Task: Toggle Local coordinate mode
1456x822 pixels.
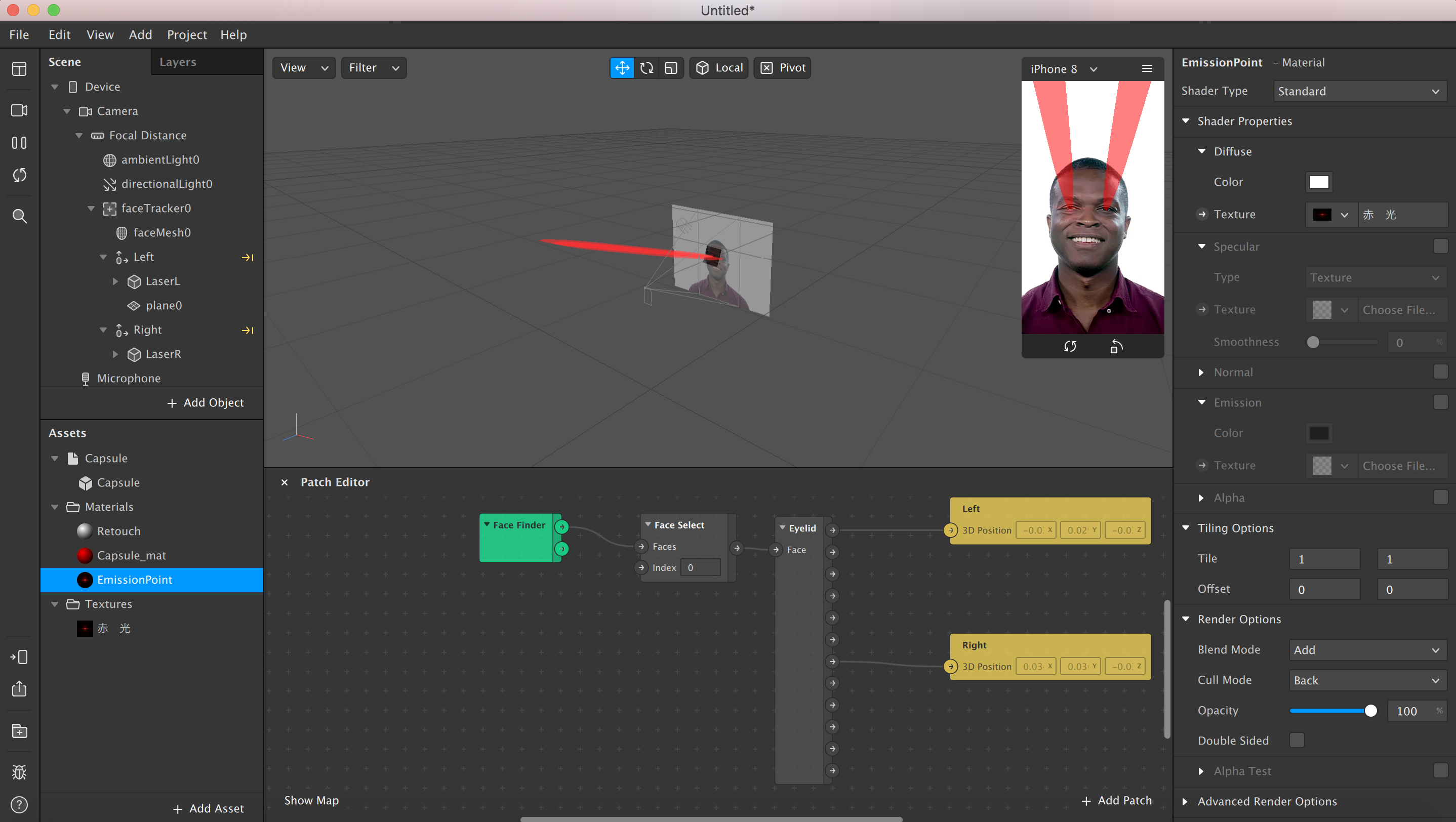Action: point(719,68)
